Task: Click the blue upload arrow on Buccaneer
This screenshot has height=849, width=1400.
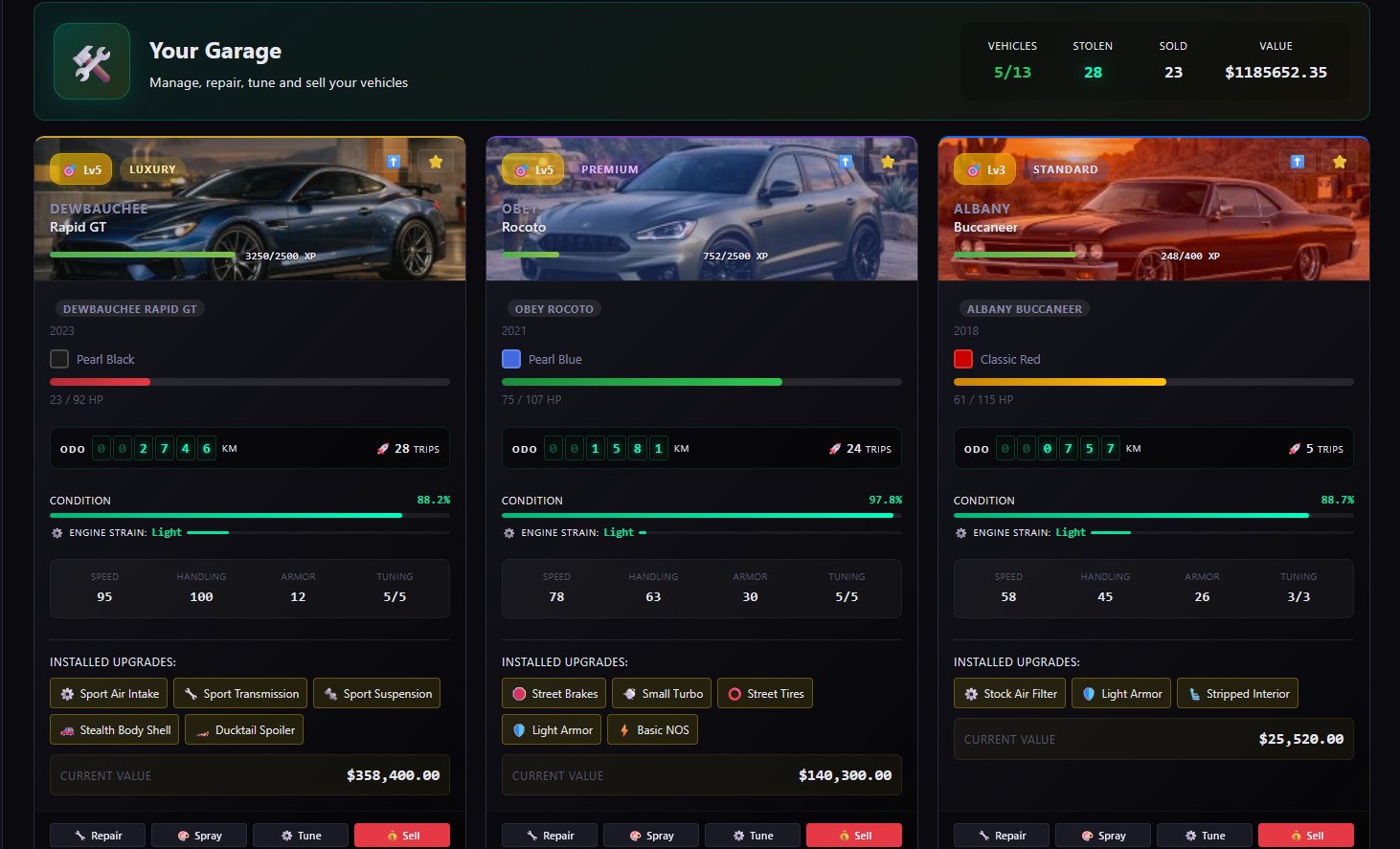Action: coord(1298,162)
